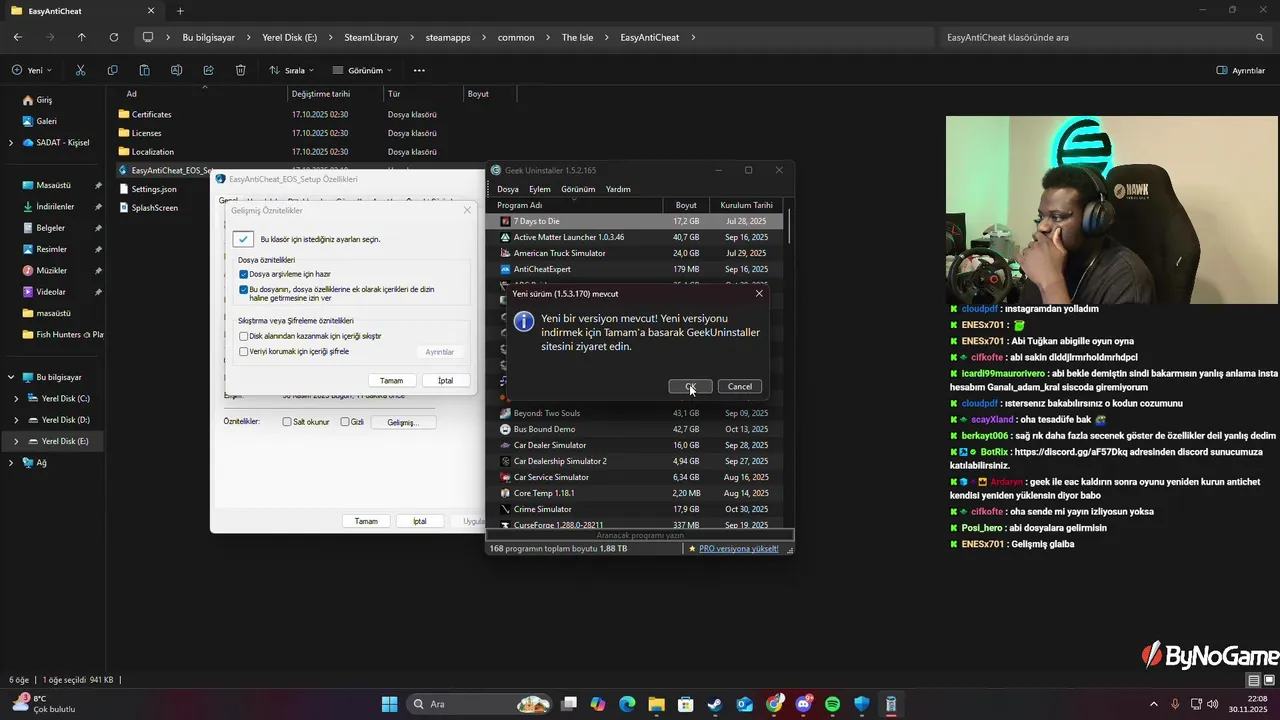The height and width of the screenshot is (720, 1280).
Task: Click Geek Uninstaller icon on taskbar
Action: [891, 704]
